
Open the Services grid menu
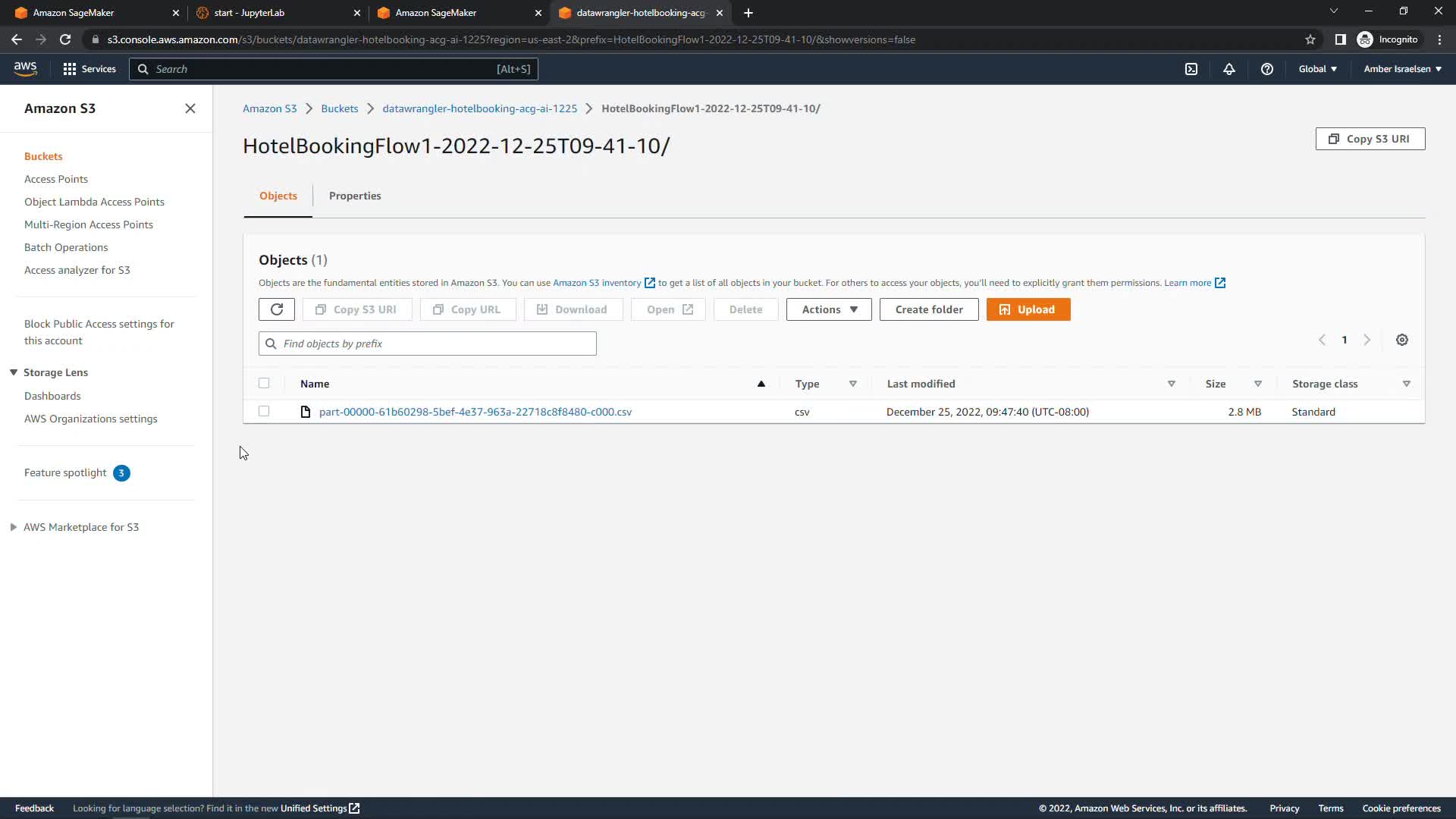click(89, 69)
